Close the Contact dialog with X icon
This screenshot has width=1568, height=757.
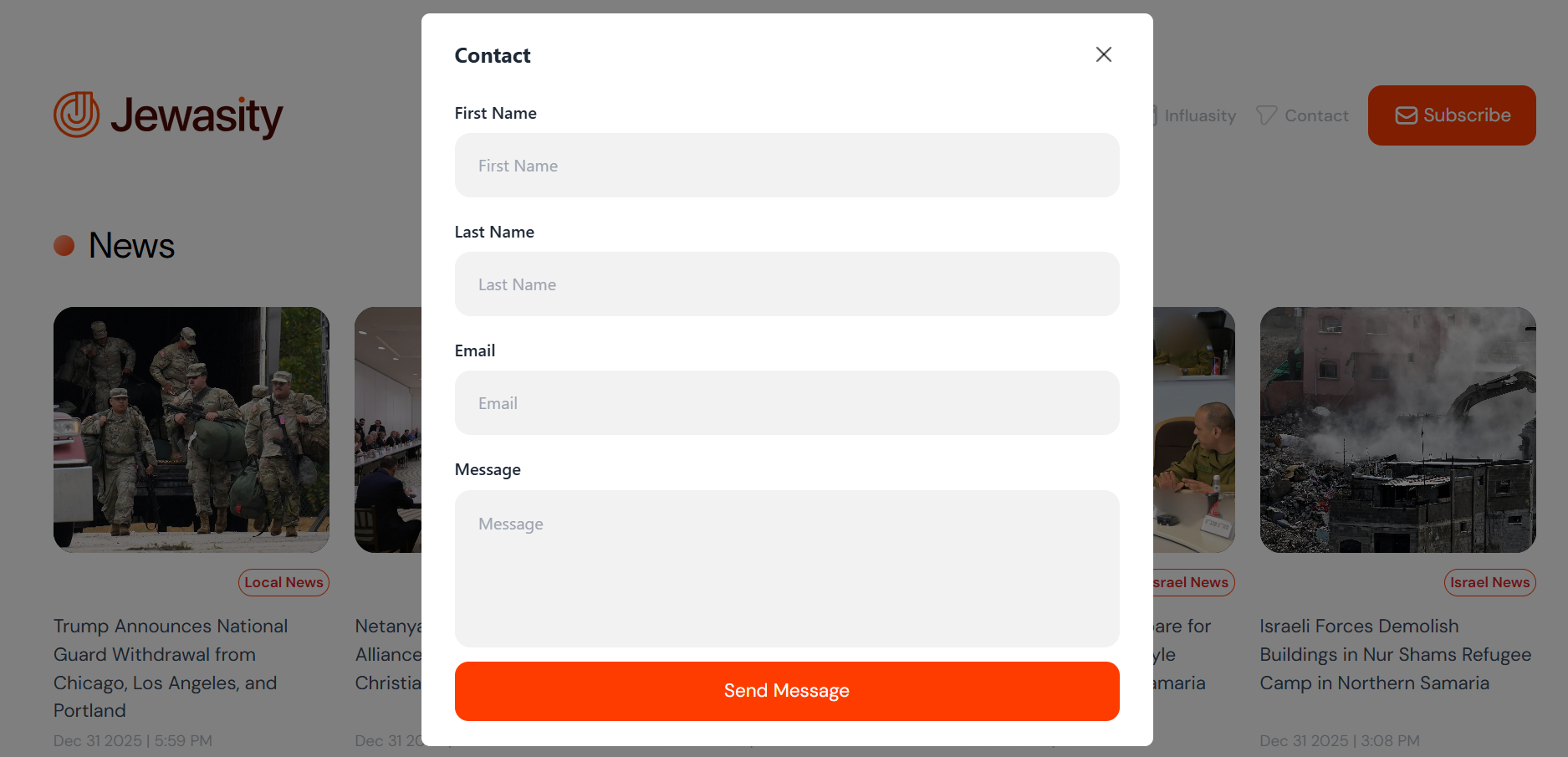click(1103, 54)
